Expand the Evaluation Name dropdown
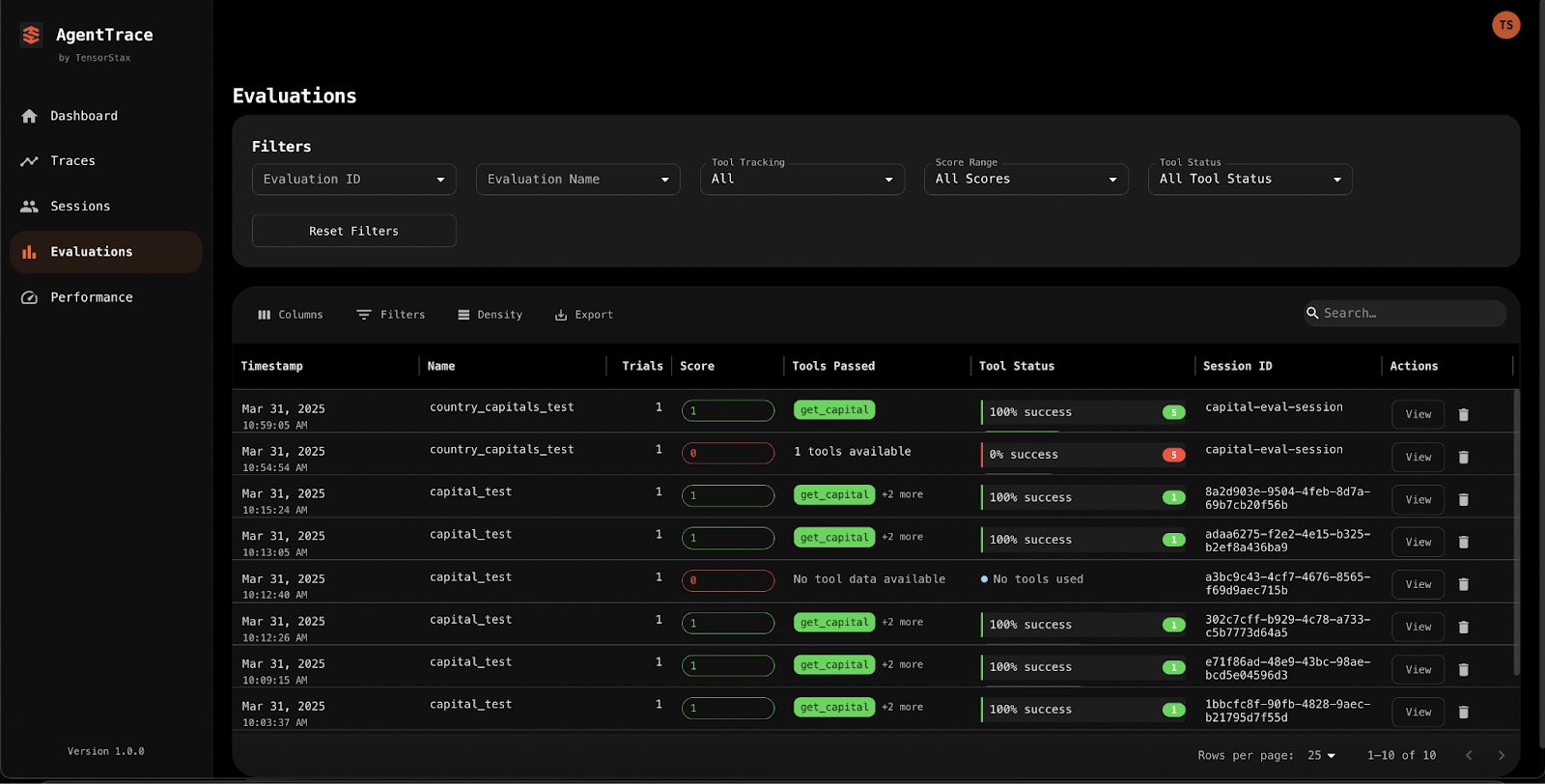 [578, 180]
